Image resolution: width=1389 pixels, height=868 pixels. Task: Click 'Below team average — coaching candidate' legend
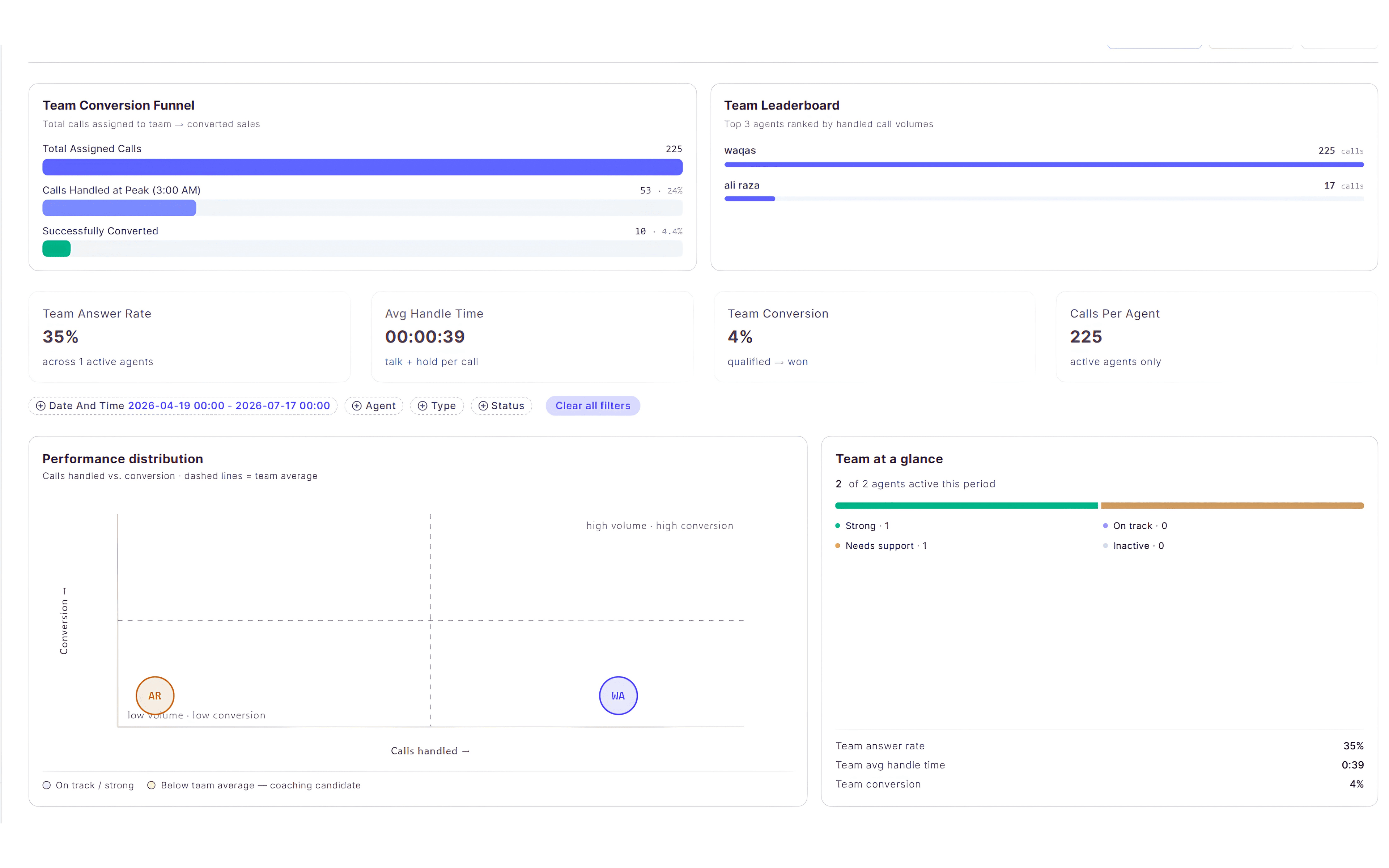254,785
